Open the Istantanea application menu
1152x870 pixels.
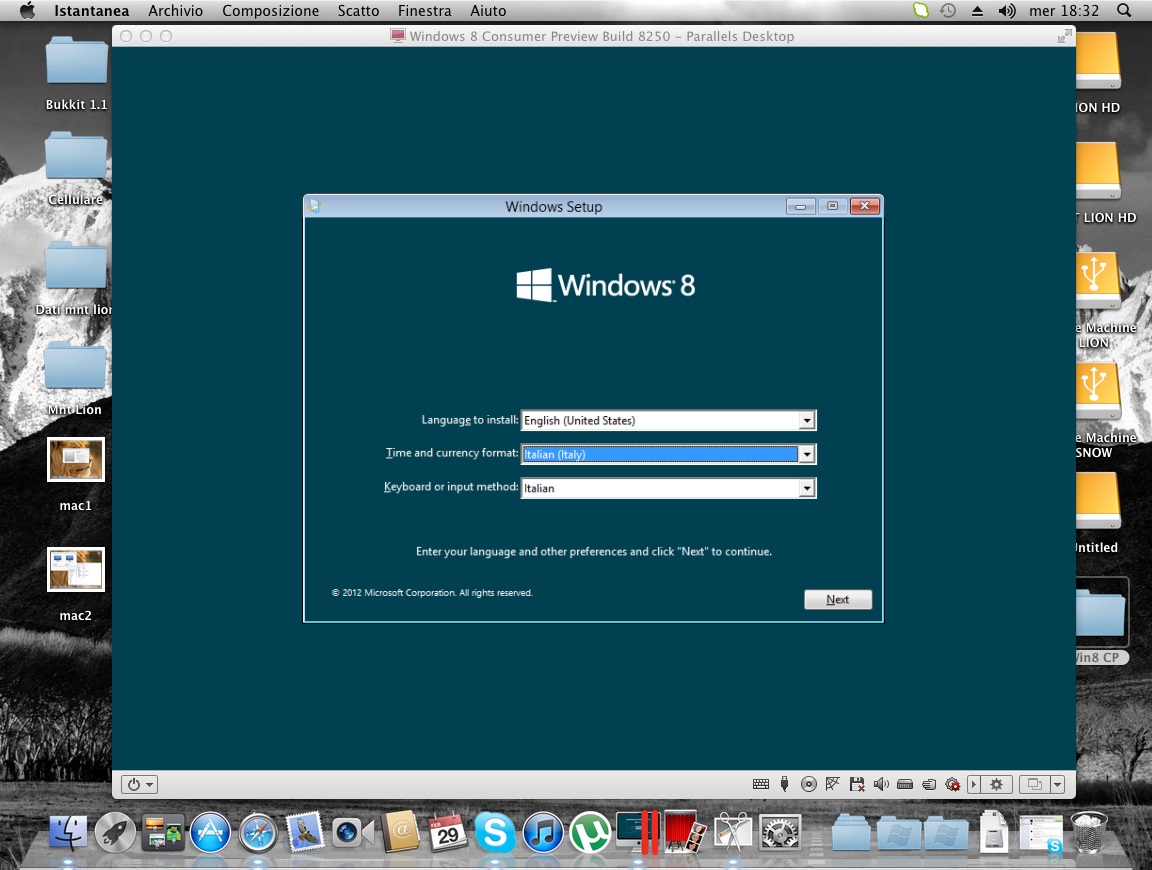click(x=91, y=10)
